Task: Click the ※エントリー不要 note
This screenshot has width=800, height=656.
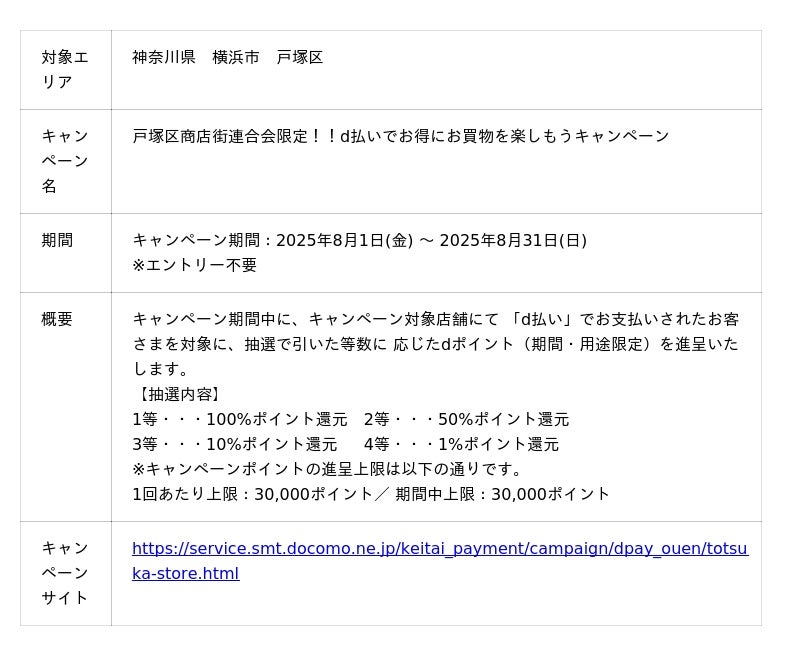Action: (x=195, y=266)
